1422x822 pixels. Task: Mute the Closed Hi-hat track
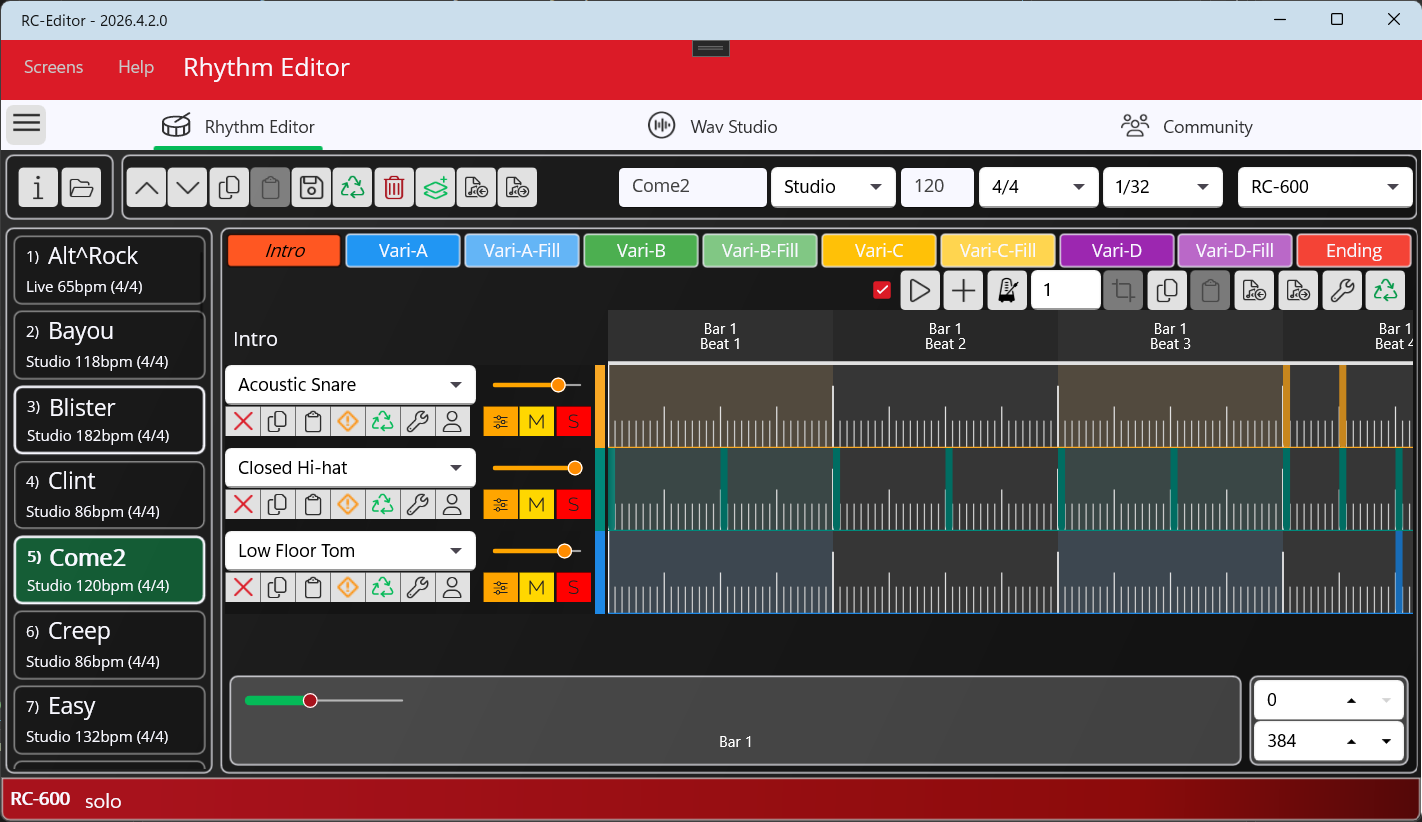pyautogui.click(x=537, y=504)
